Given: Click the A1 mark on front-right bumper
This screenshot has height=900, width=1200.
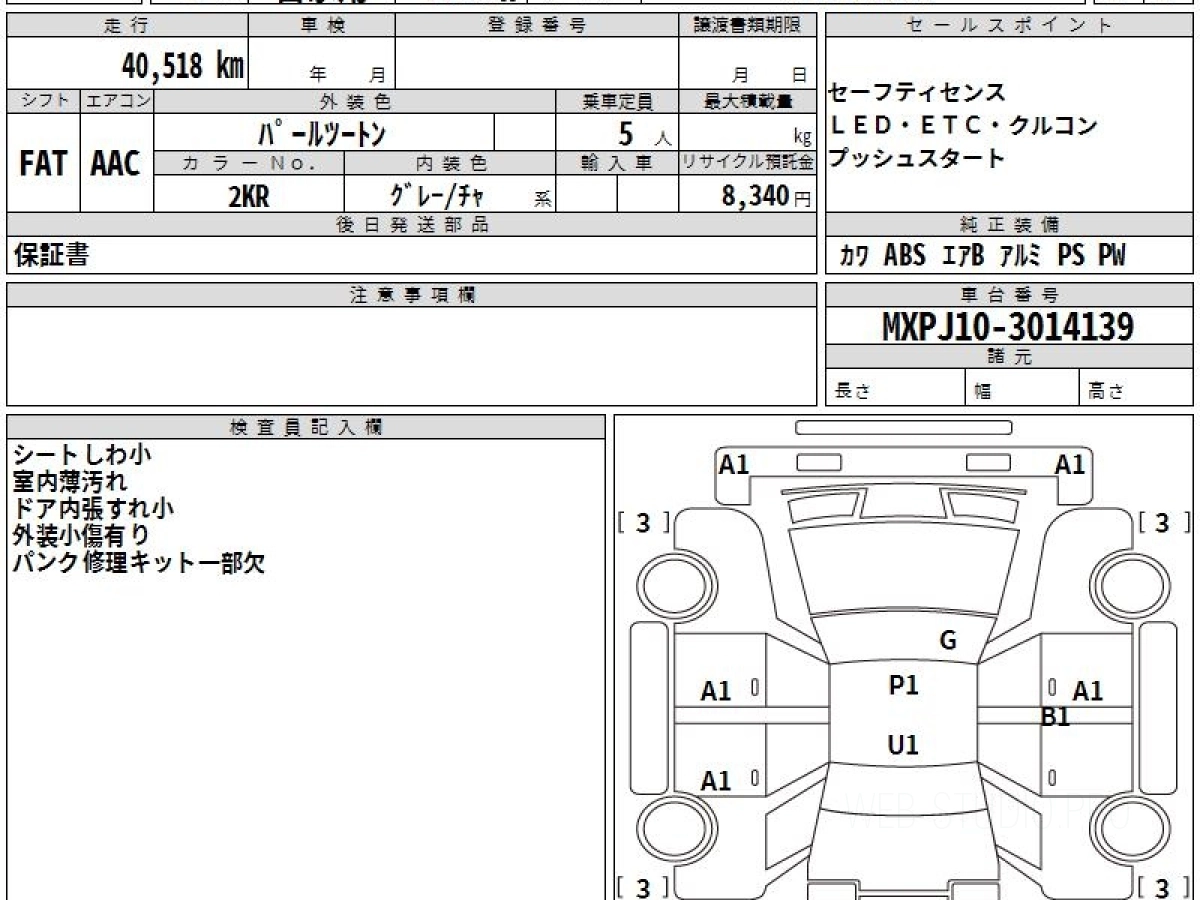Looking at the screenshot, I should tap(1070, 464).
